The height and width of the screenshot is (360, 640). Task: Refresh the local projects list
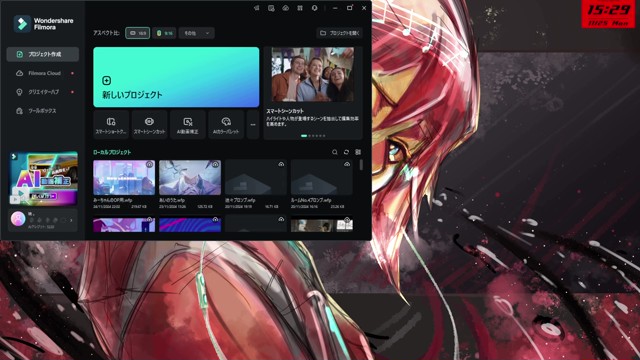click(x=346, y=152)
